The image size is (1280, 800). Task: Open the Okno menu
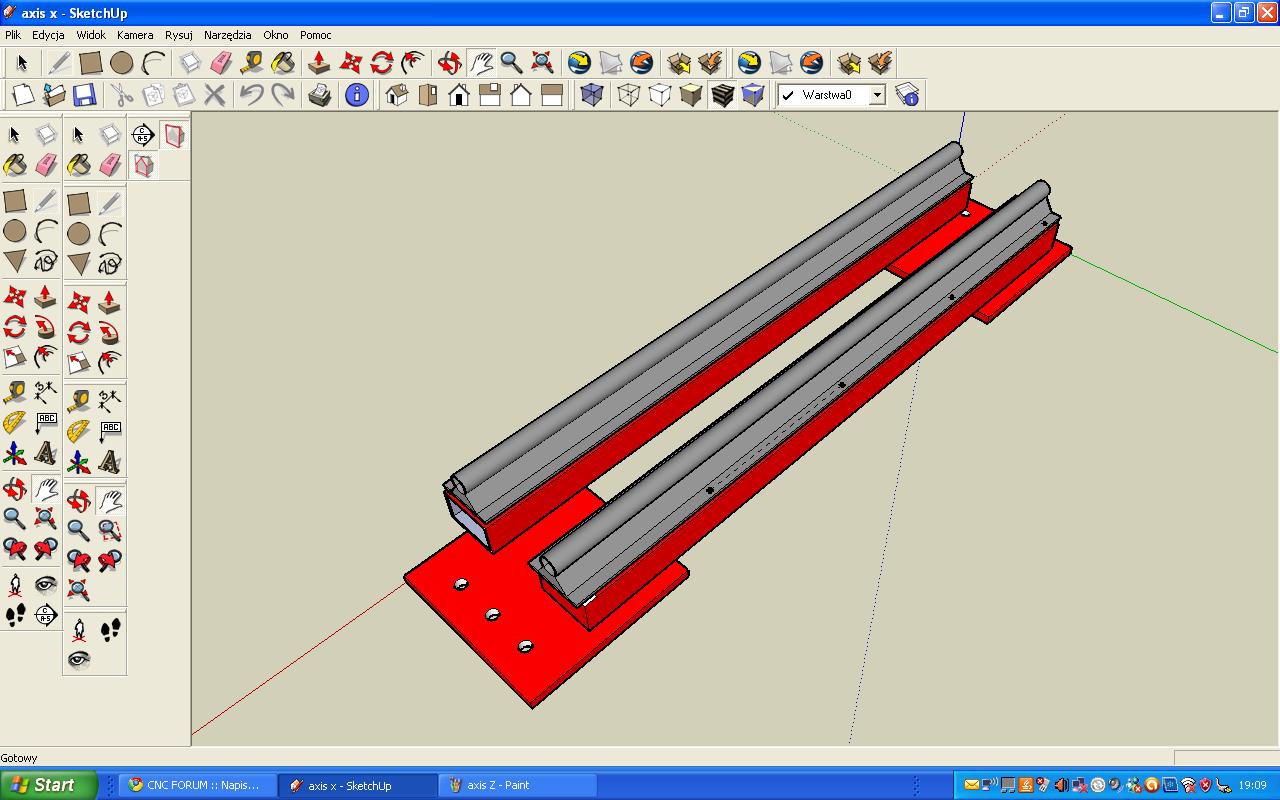pos(276,35)
